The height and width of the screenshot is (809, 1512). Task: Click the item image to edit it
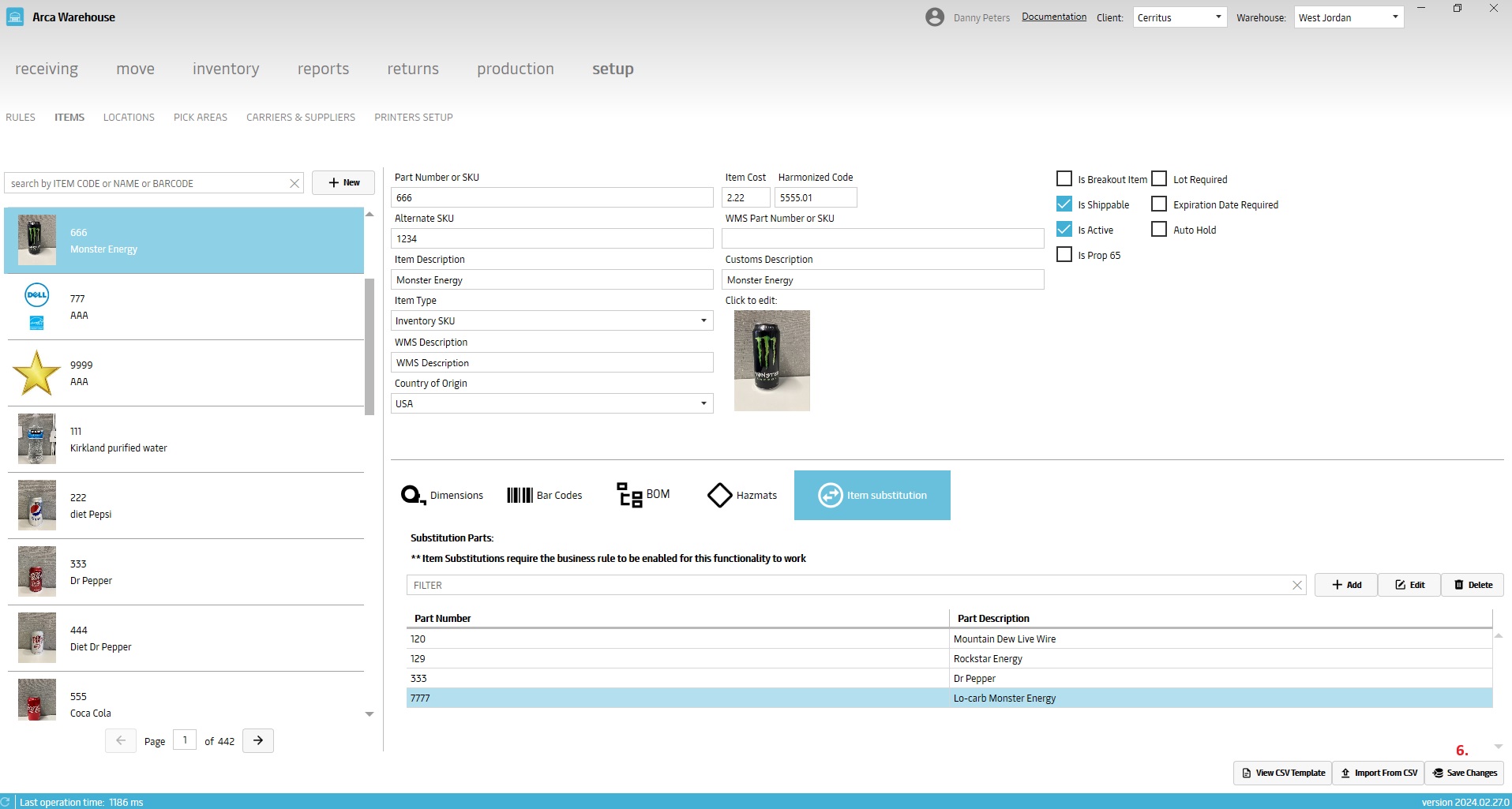click(x=772, y=360)
